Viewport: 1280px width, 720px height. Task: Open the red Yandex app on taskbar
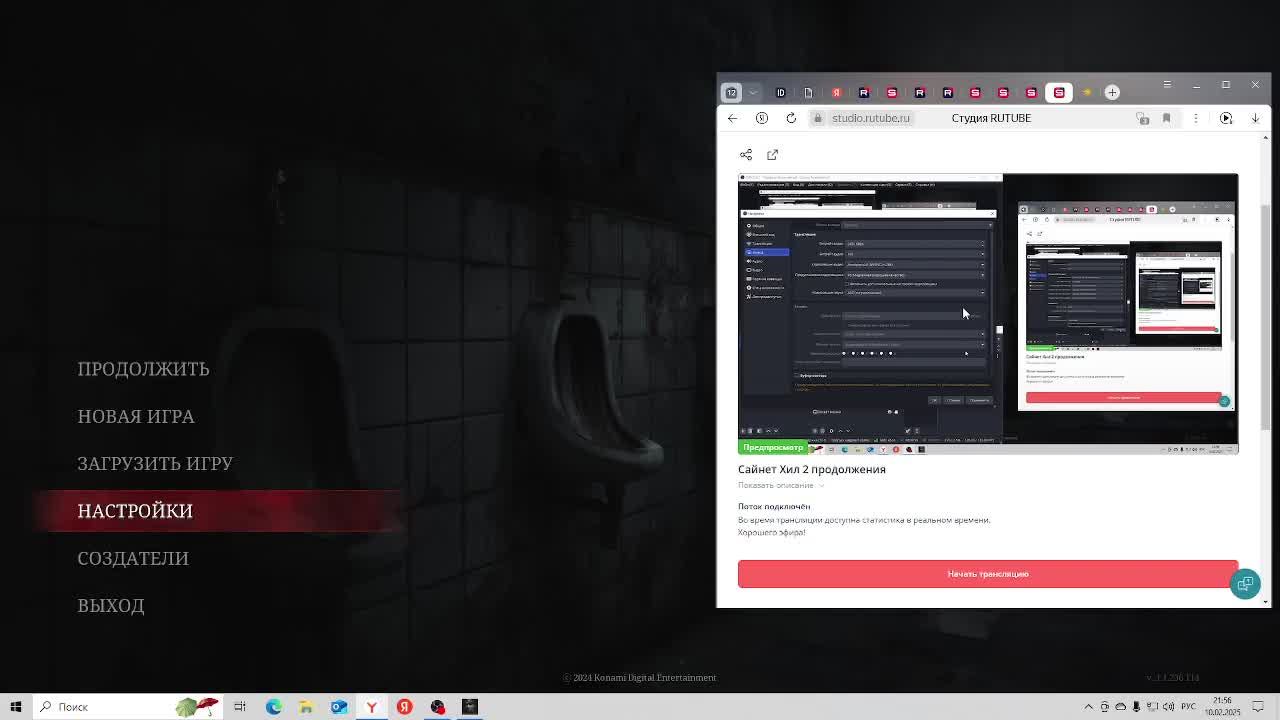point(404,707)
